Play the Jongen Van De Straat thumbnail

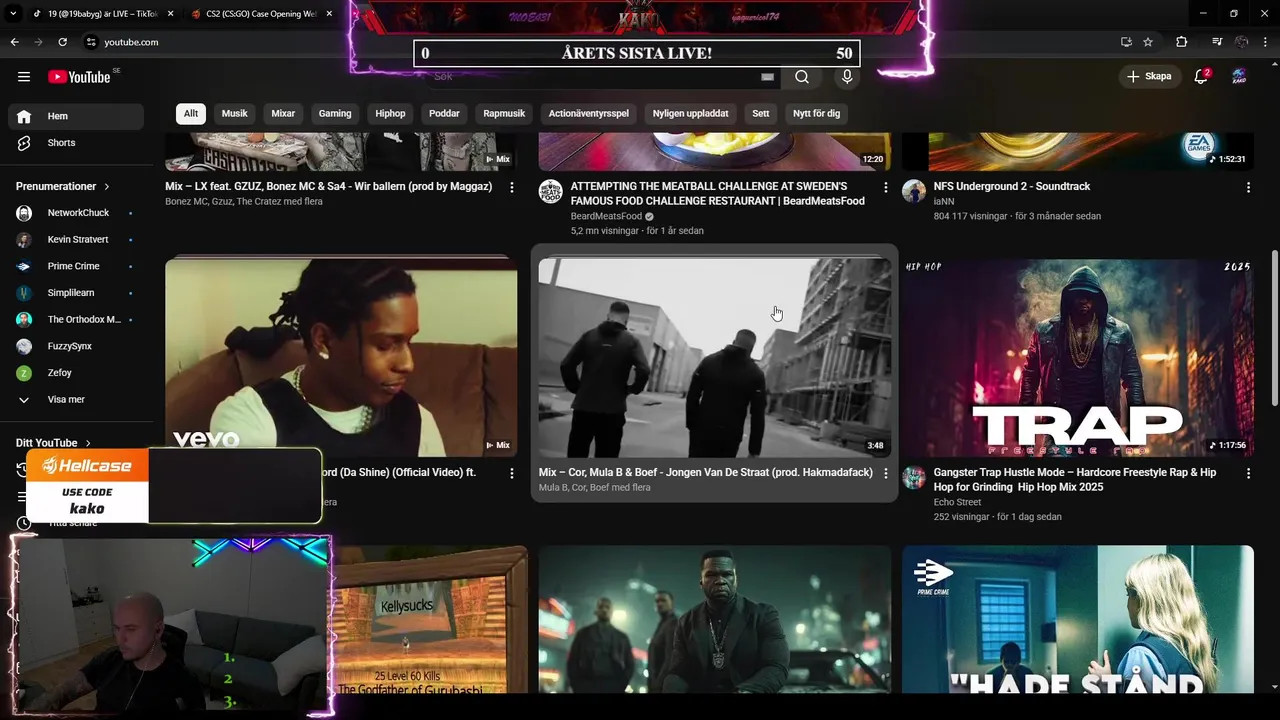[x=714, y=358]
